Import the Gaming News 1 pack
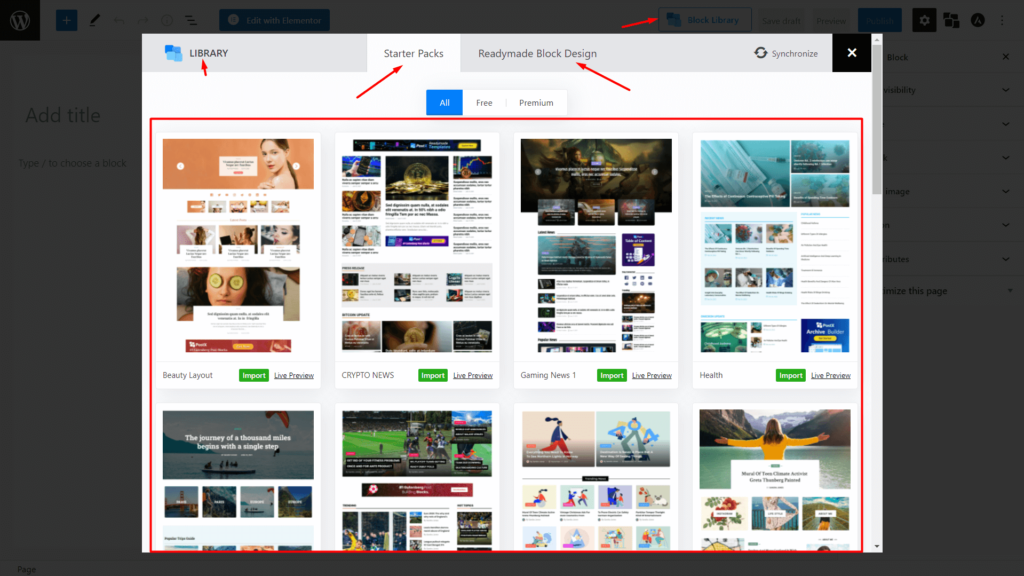This screenshot has height=576, width=1024. coord(611,376)
